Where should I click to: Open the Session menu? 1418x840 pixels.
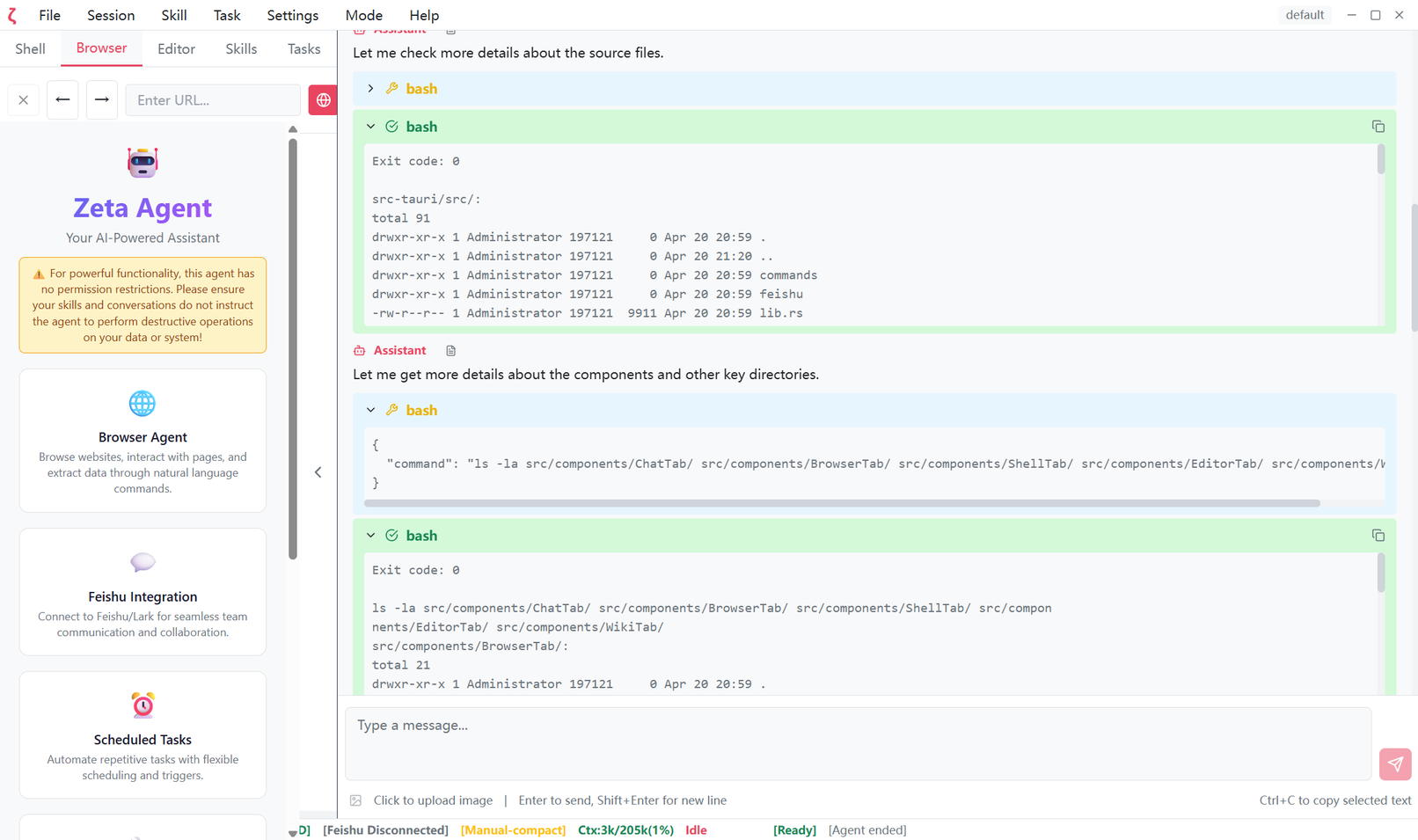(x=110, y=15)
